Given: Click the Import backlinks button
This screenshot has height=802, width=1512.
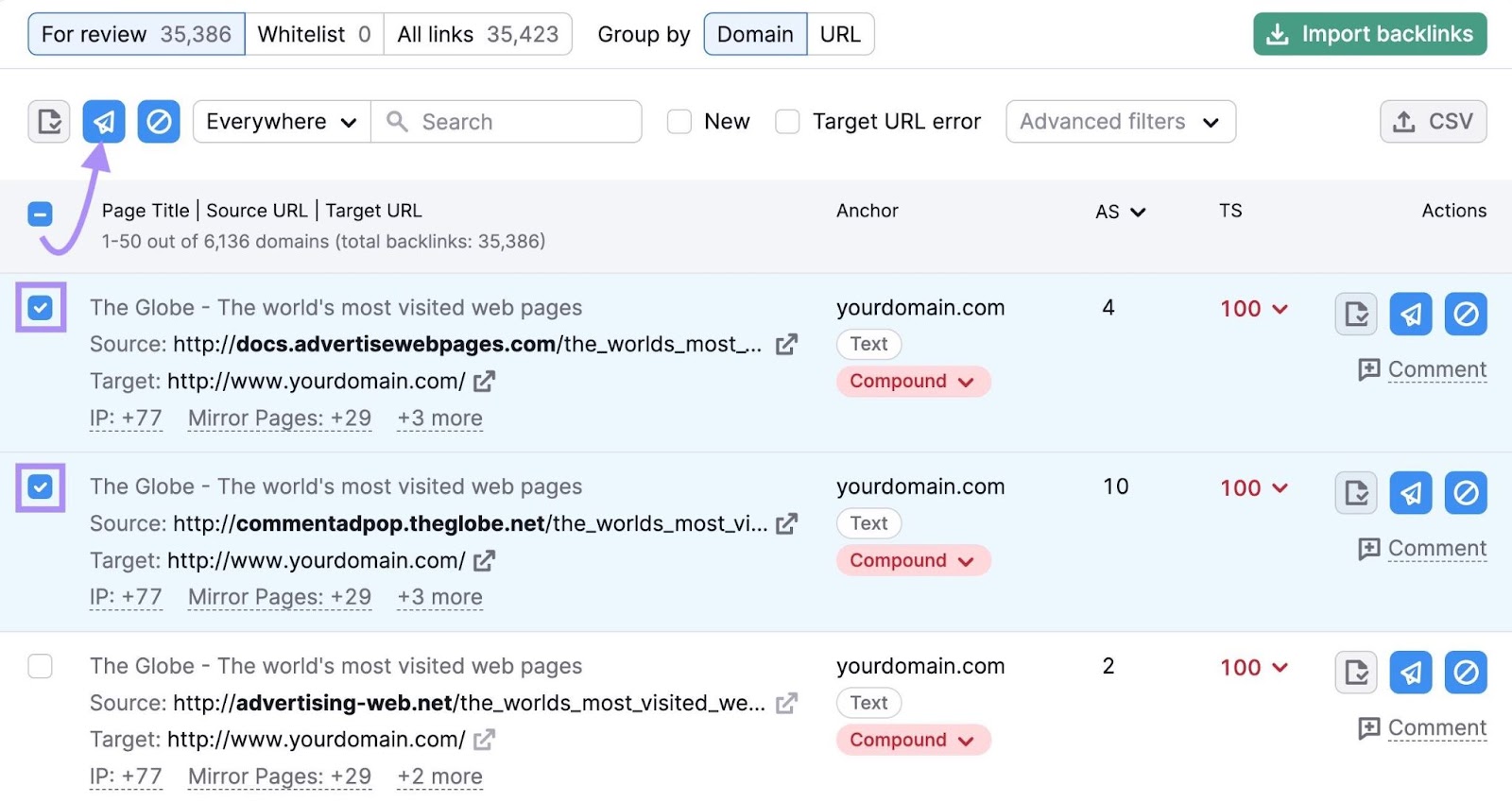Looking at the screenshot, I should (x=1369, y=34).
